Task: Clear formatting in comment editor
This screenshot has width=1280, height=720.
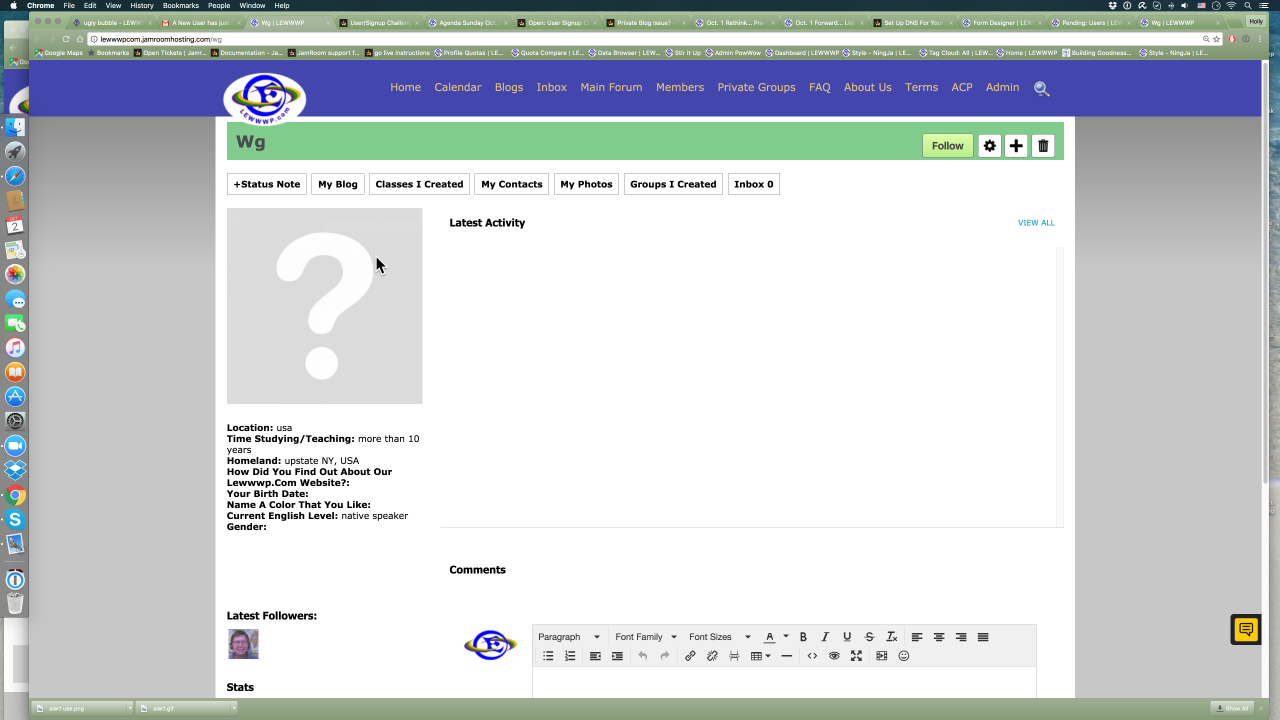Action: (x=891, y=637)
